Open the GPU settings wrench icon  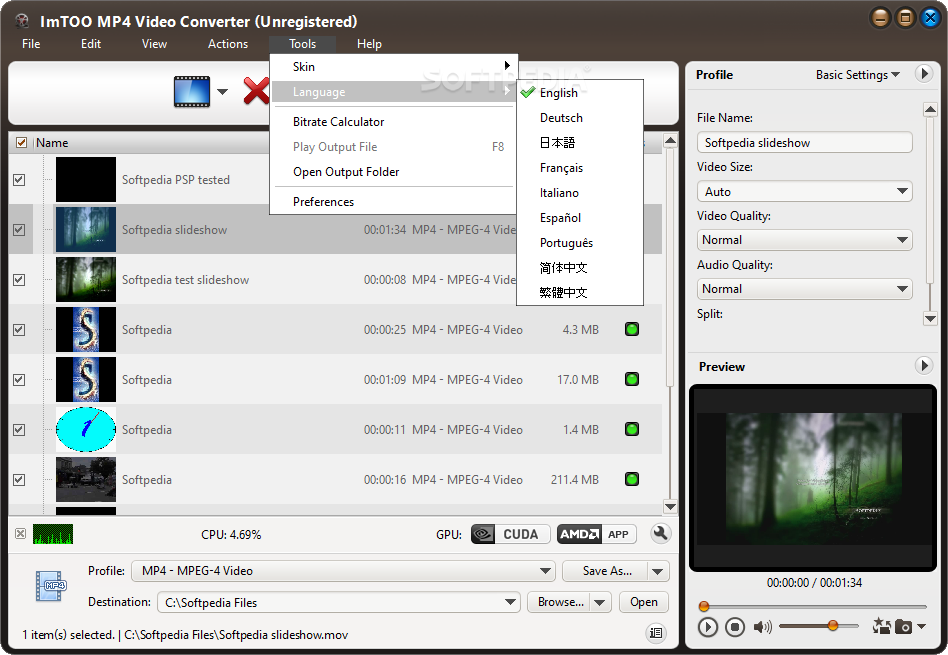(x=660, y=533)
